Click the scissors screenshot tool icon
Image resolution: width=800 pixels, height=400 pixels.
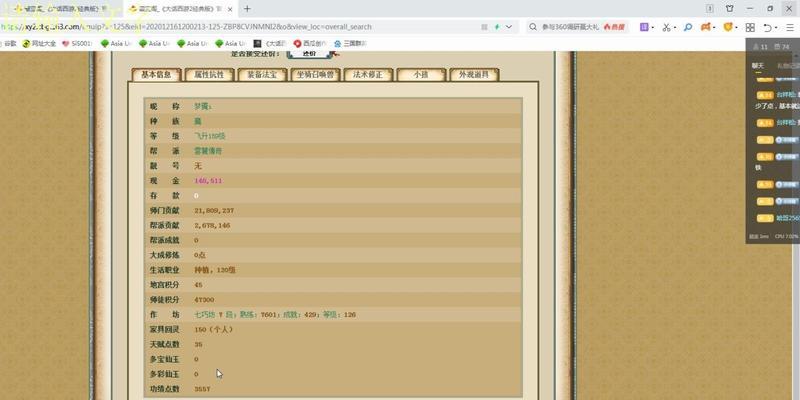pyautogui.click(x=667, y=27)
